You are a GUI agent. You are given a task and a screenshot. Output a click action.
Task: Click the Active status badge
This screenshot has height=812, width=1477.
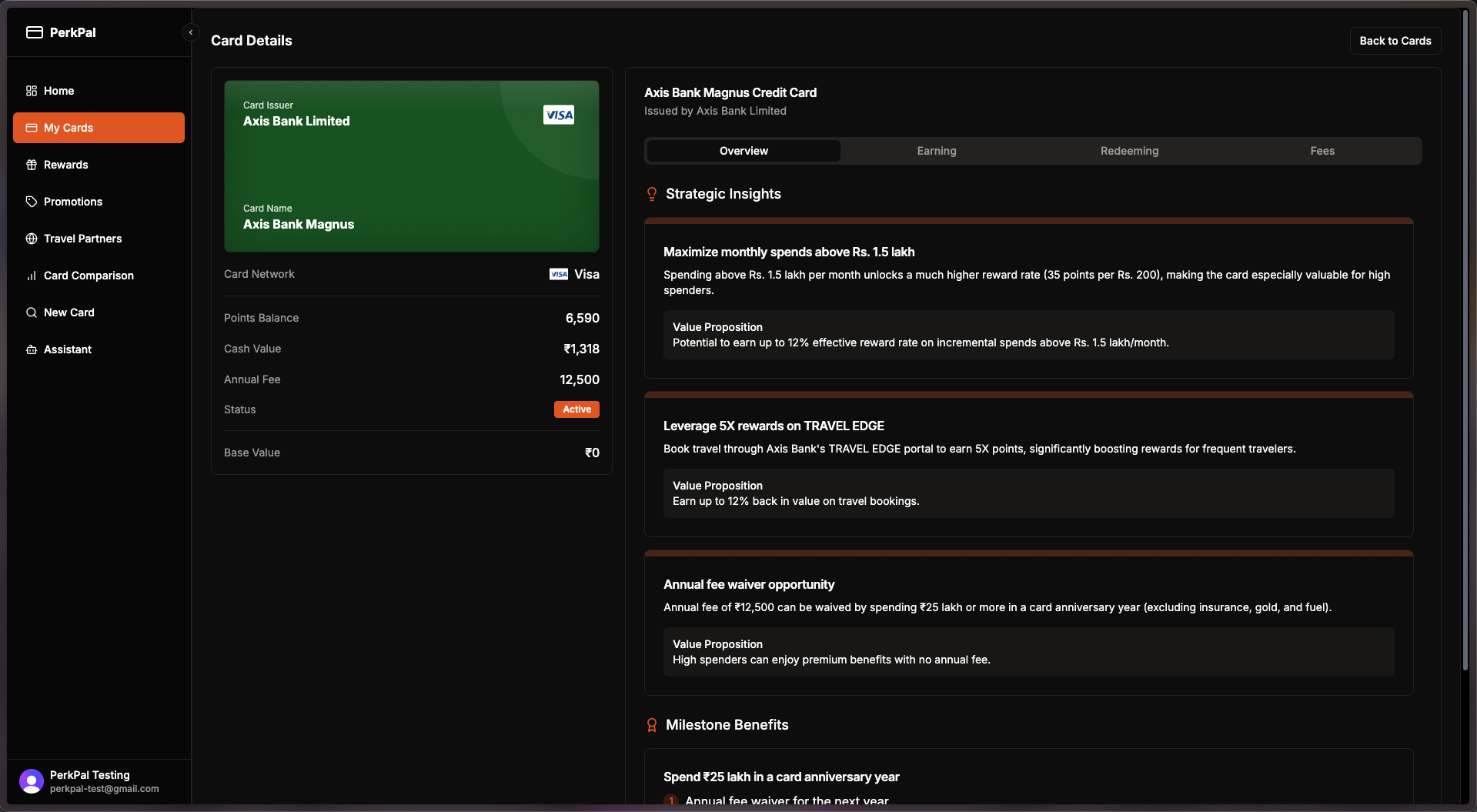point(576,409)
